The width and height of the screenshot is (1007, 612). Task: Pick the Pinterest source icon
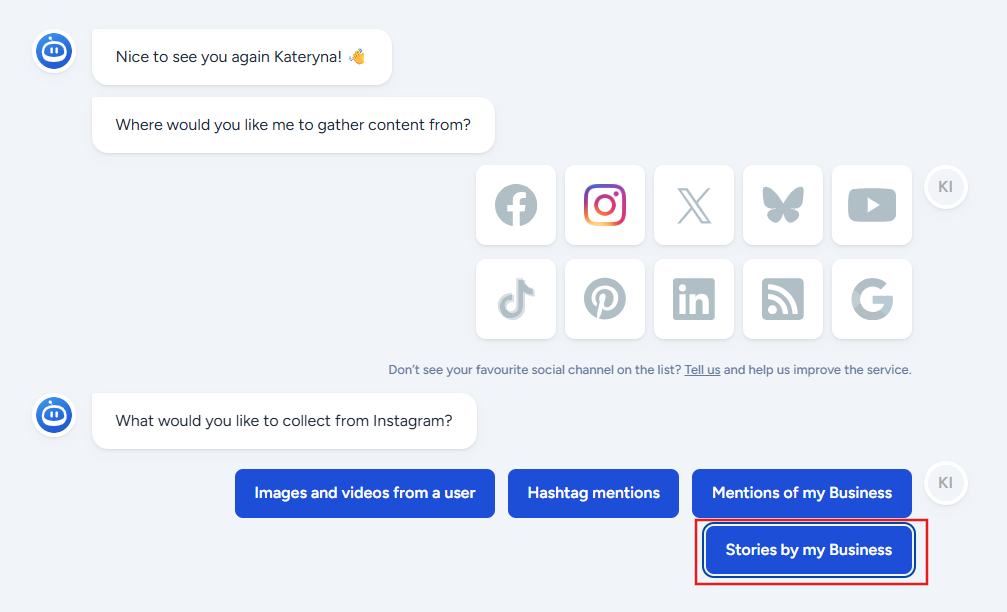tap(605, 299)
